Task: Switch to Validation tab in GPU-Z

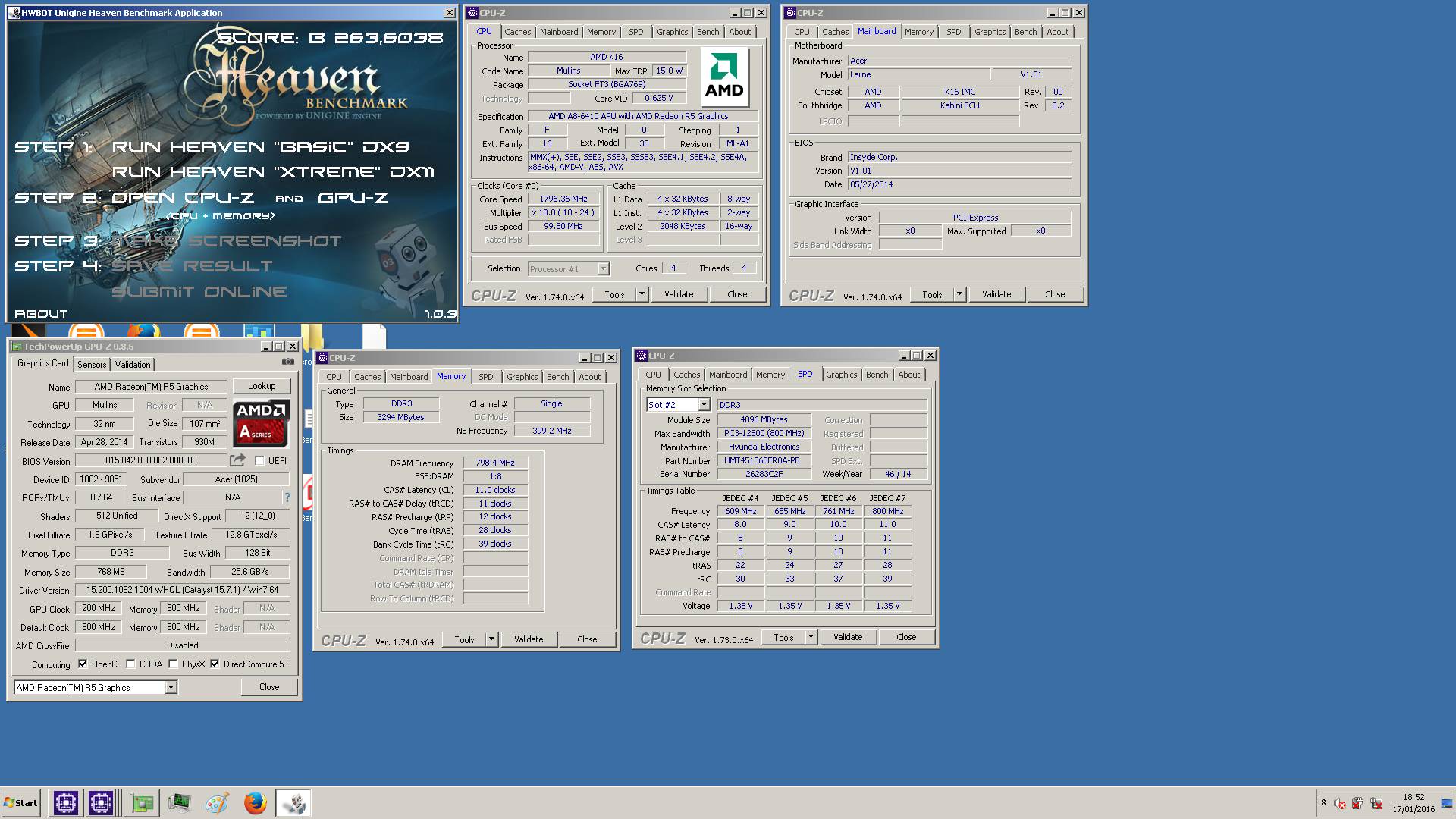Action: pyautogui.click(x=133, y=365)
